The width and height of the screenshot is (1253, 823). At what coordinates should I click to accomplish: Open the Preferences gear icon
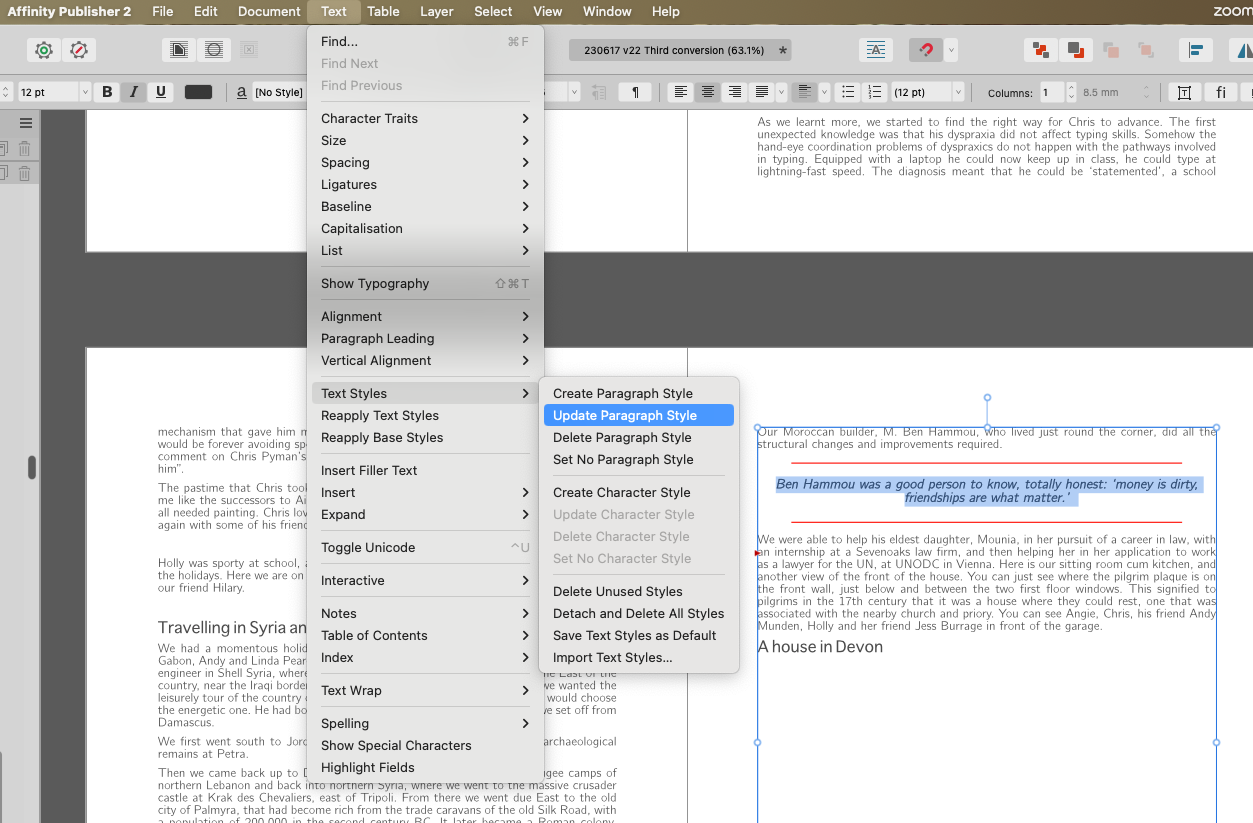pyautogui.click(x=44, y=50)
